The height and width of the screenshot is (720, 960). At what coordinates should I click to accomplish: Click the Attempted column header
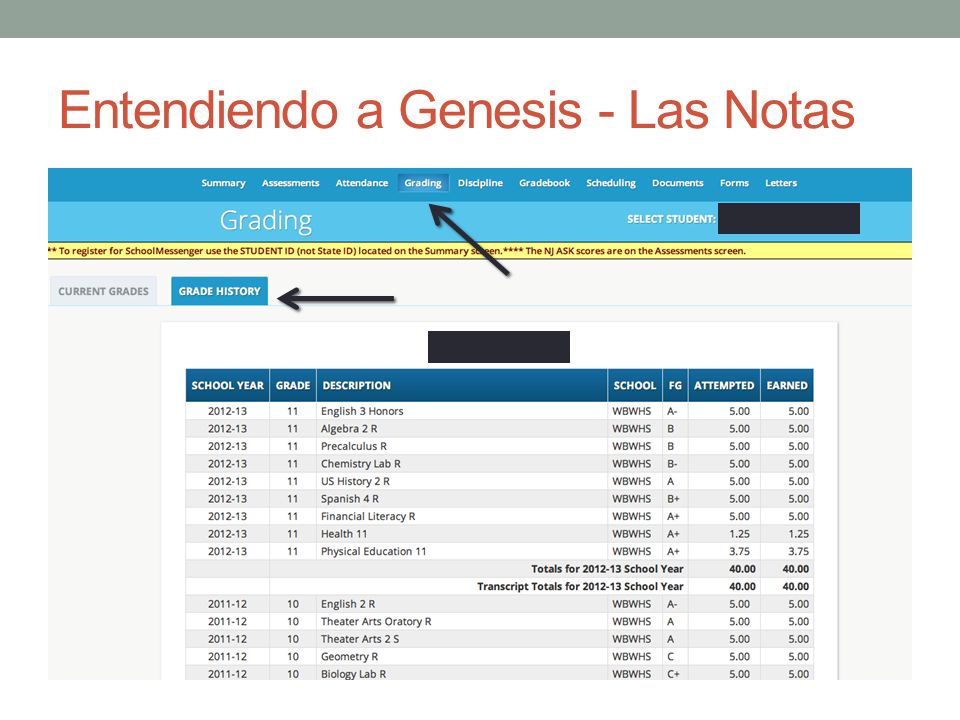(x=724, y=386)
